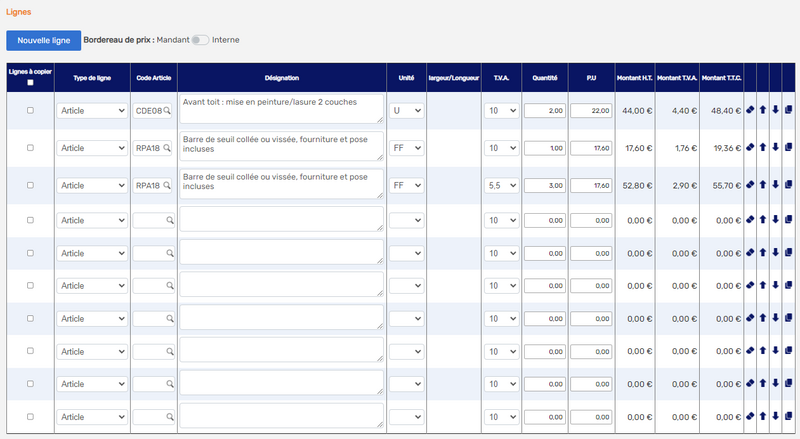Click the Désignation column header
Viewport: 800px width, 439px height.
[x=282, y=76]
